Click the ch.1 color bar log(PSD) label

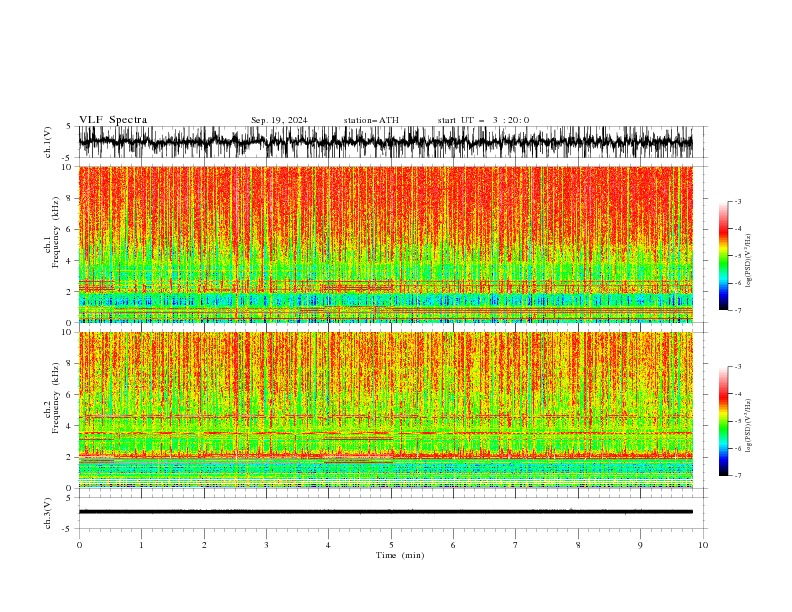point(749,261)
